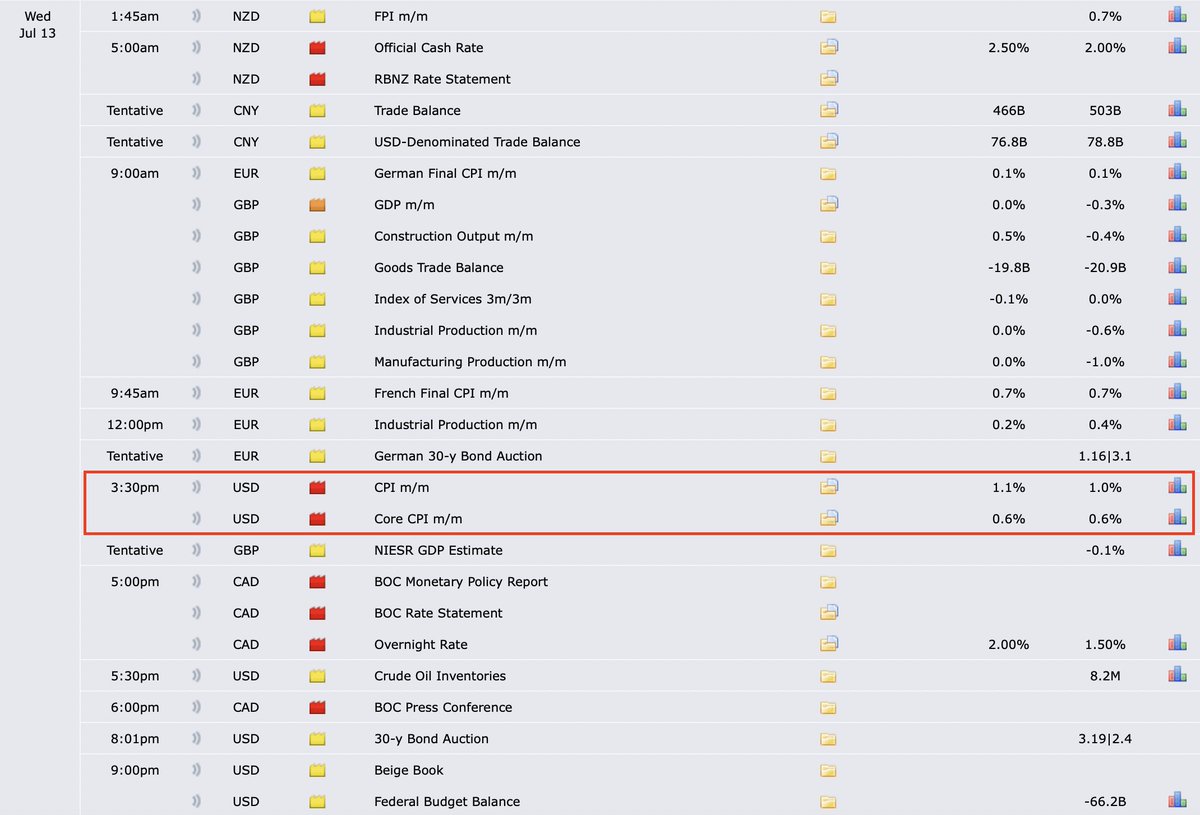Show chart for GBP Industrial Production m/m
1200x815 pixels.
pos(1177,330)
